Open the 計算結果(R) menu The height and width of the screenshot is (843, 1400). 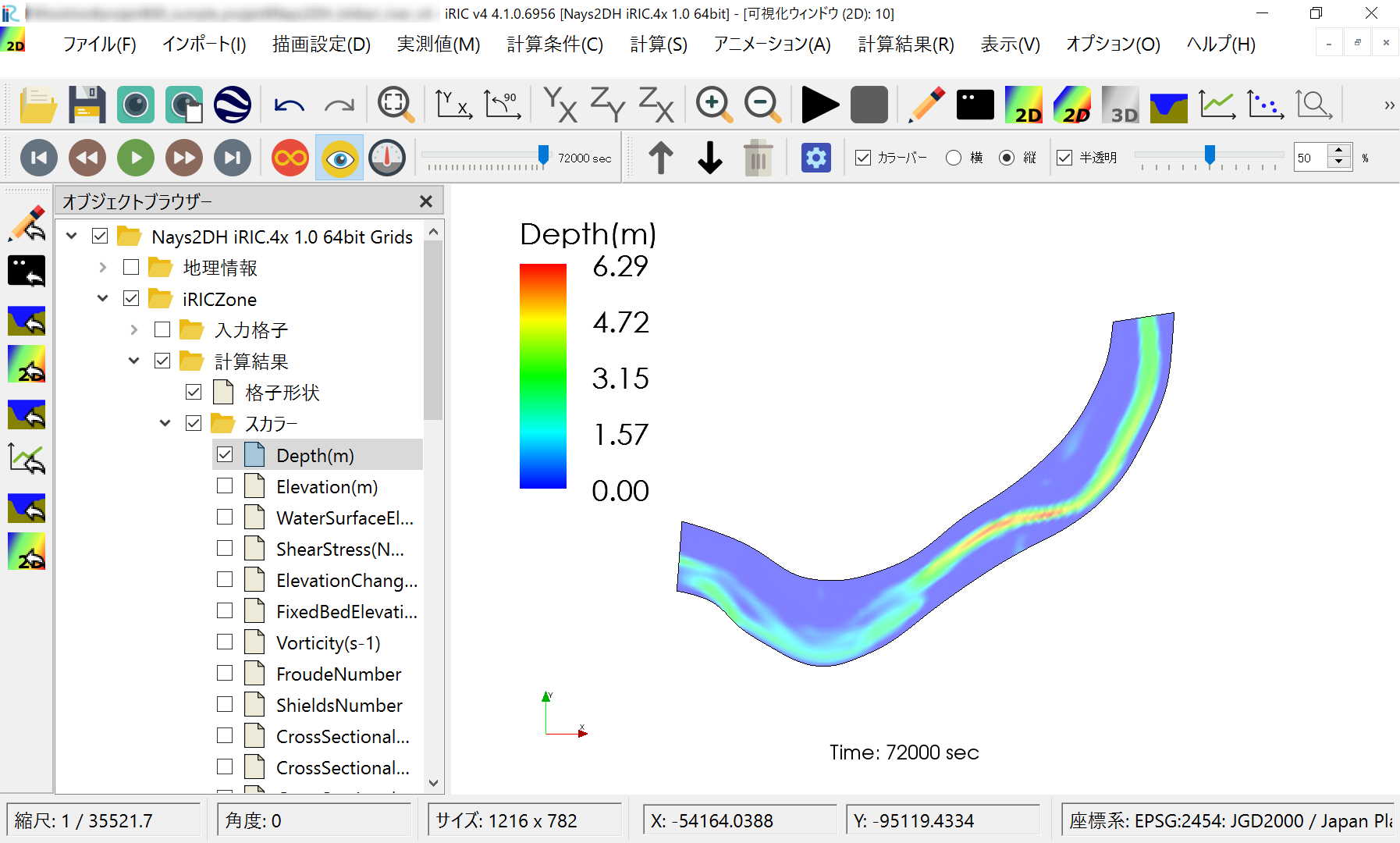pyautogui.click(x=906, y=44)
